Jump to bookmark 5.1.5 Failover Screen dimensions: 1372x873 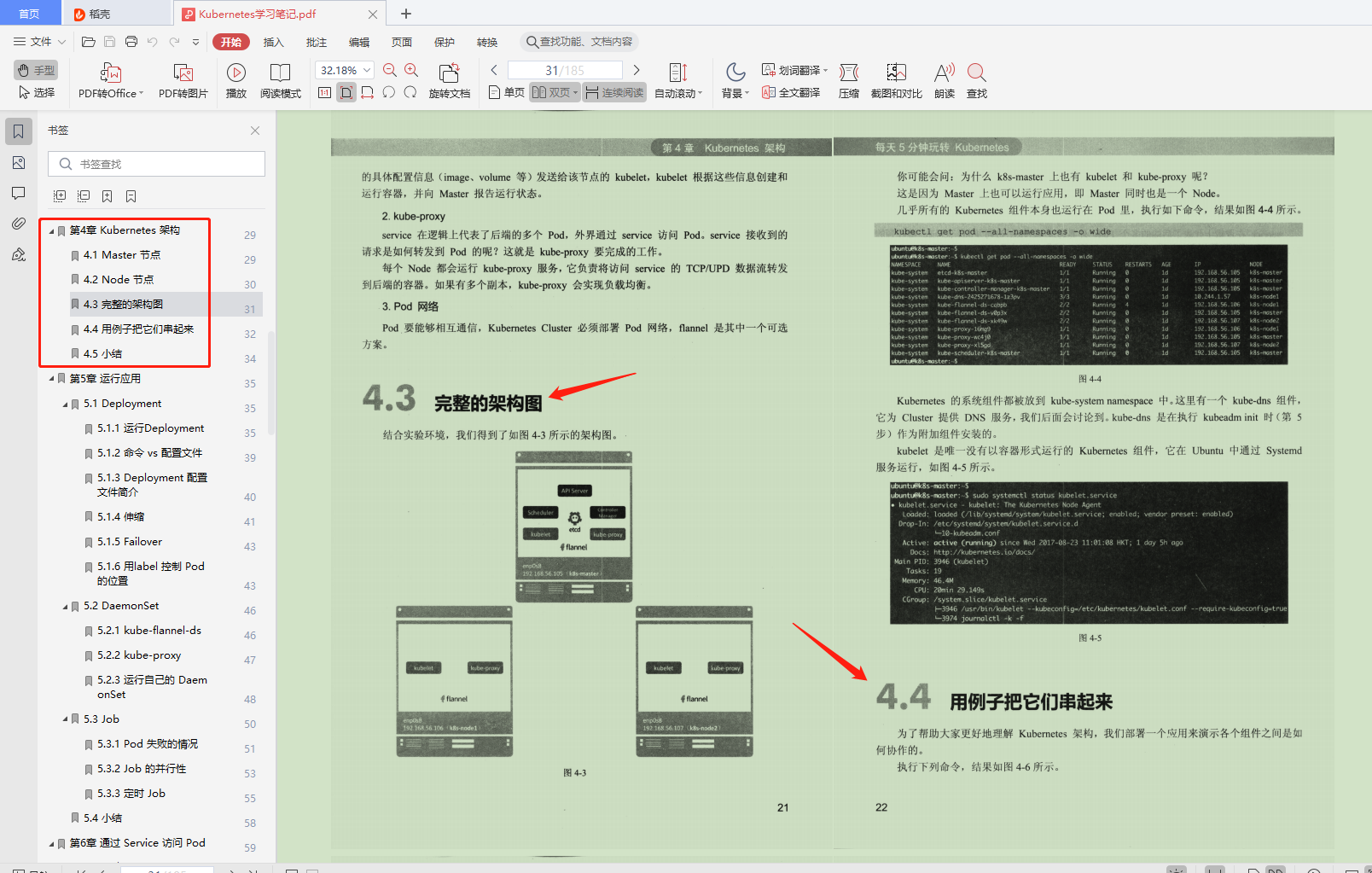point(130,542)
